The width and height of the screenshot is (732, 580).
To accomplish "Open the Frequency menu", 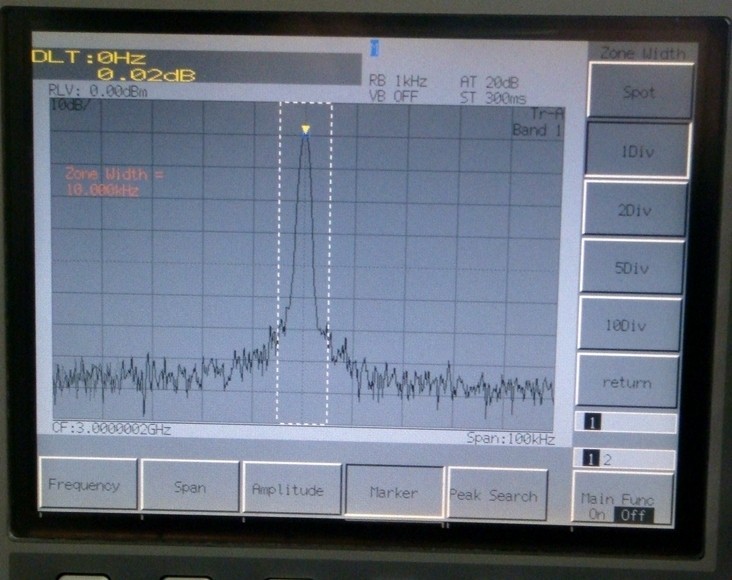I will 88,484.
